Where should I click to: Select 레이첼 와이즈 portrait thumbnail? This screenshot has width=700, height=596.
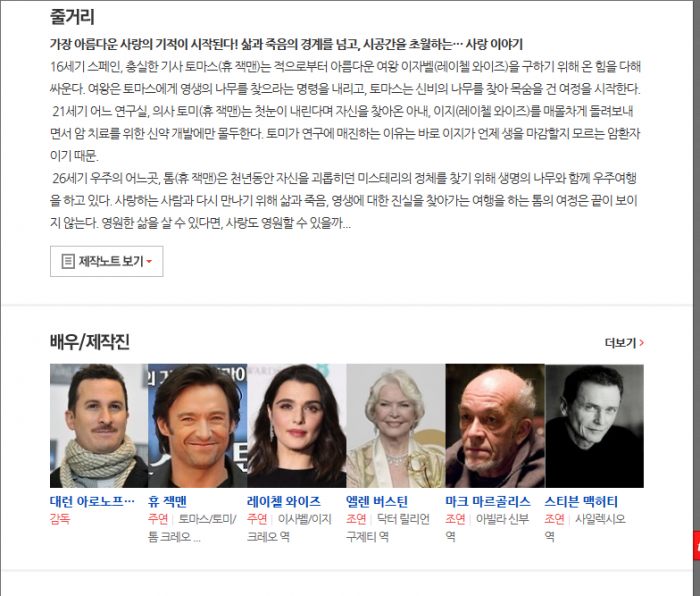coord(296,425)
